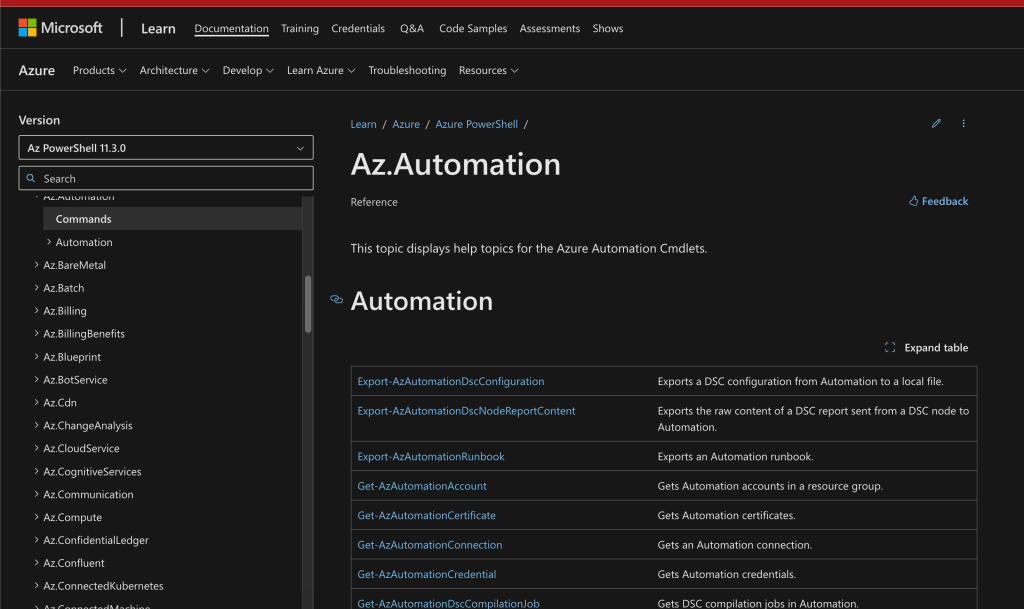The image size is (1024, 609).
Task: Expand the Az.CloudService tree node
Action: [x=37, y=448]
